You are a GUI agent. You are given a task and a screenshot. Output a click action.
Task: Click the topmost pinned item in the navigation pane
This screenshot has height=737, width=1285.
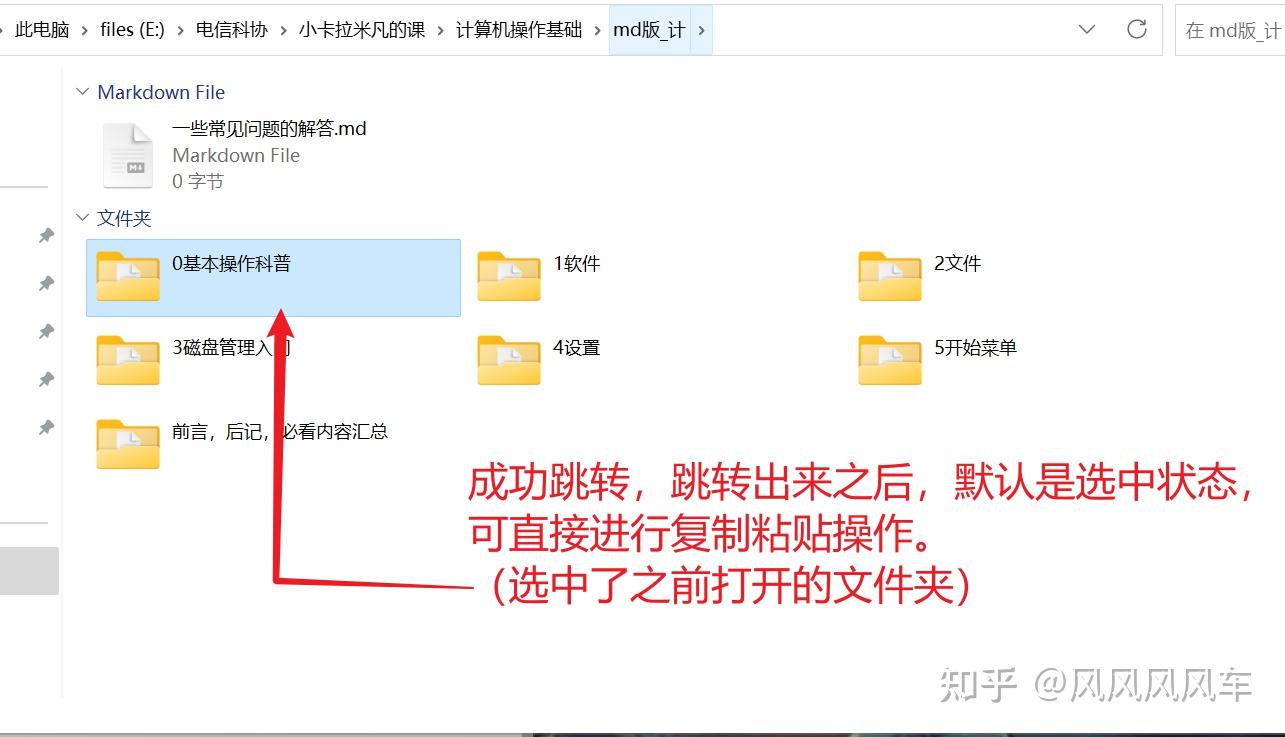(46, 235)
